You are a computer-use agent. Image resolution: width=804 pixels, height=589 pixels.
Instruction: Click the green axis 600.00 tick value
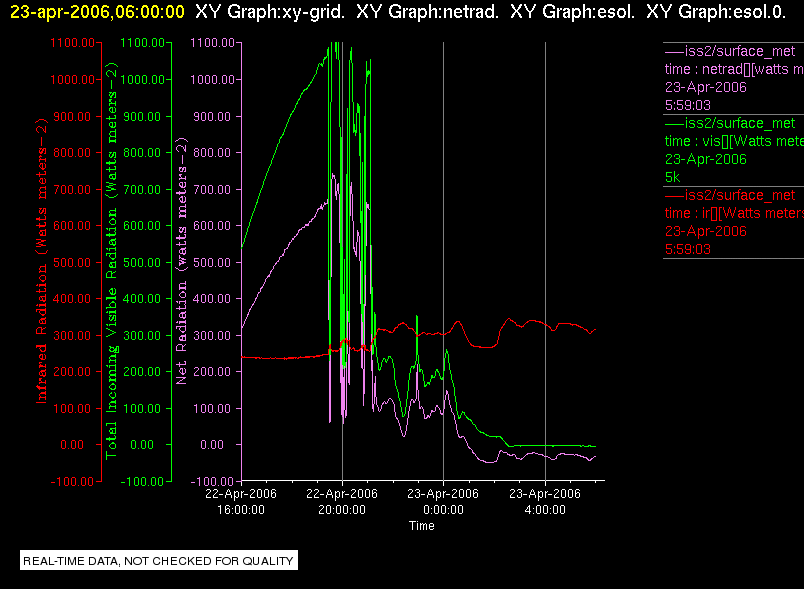click(x=143, y=226)
